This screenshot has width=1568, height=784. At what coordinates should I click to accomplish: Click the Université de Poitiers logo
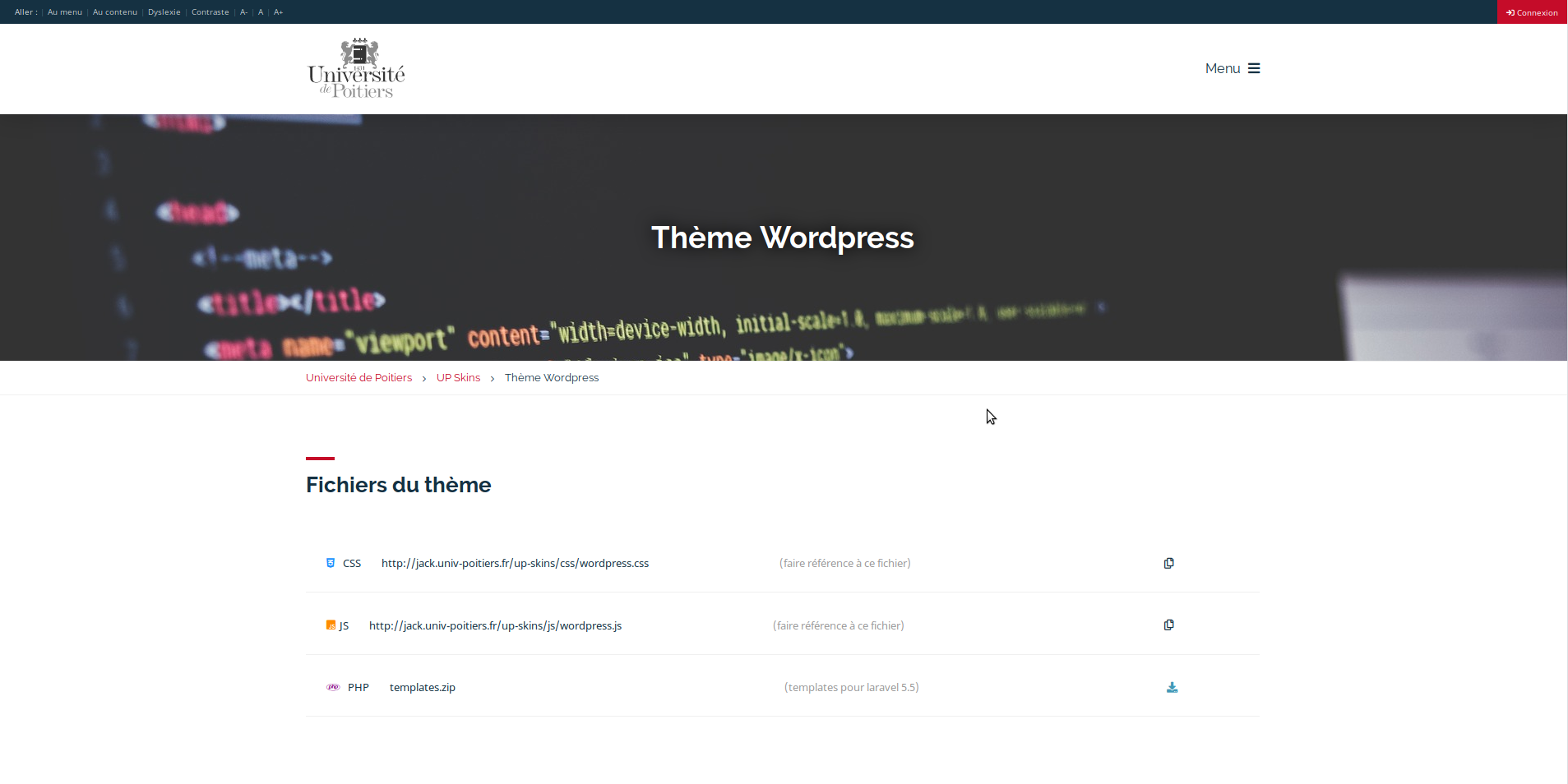click(356, 68)
